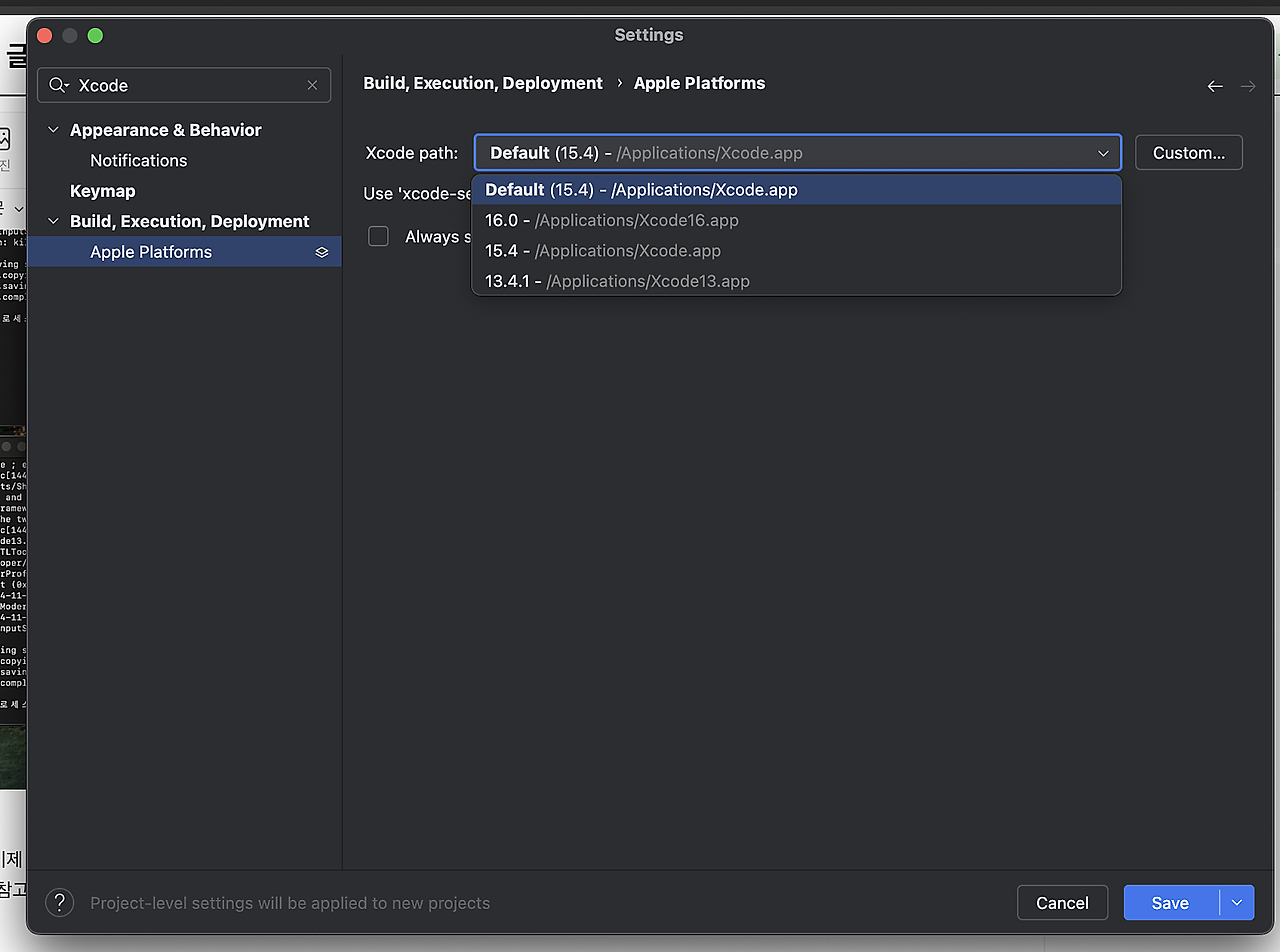
Task: Click Apple Platforms breadcrumb title
Action: click(x=699, y=83)
